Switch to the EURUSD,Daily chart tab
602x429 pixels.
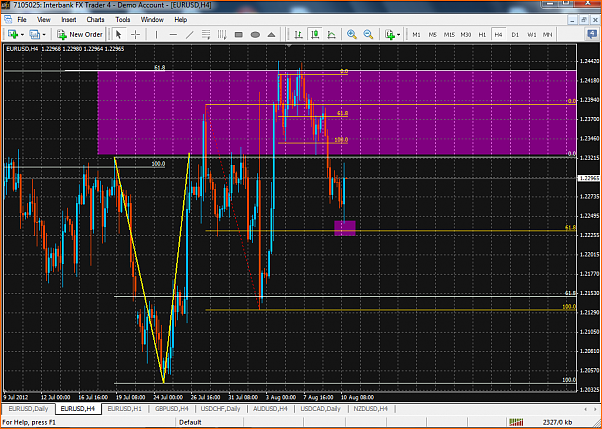[29, 409]
